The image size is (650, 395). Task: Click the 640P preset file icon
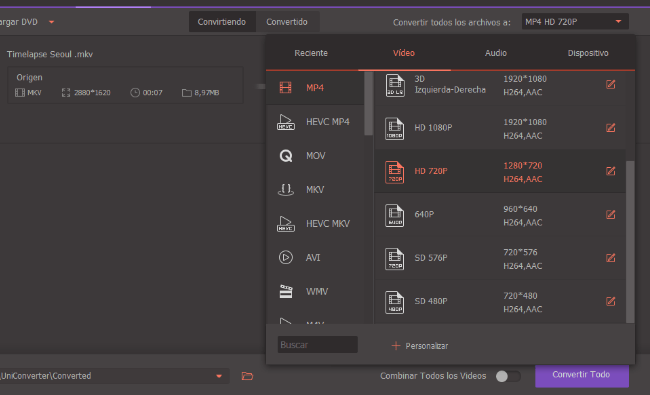[x=394, y=216]
